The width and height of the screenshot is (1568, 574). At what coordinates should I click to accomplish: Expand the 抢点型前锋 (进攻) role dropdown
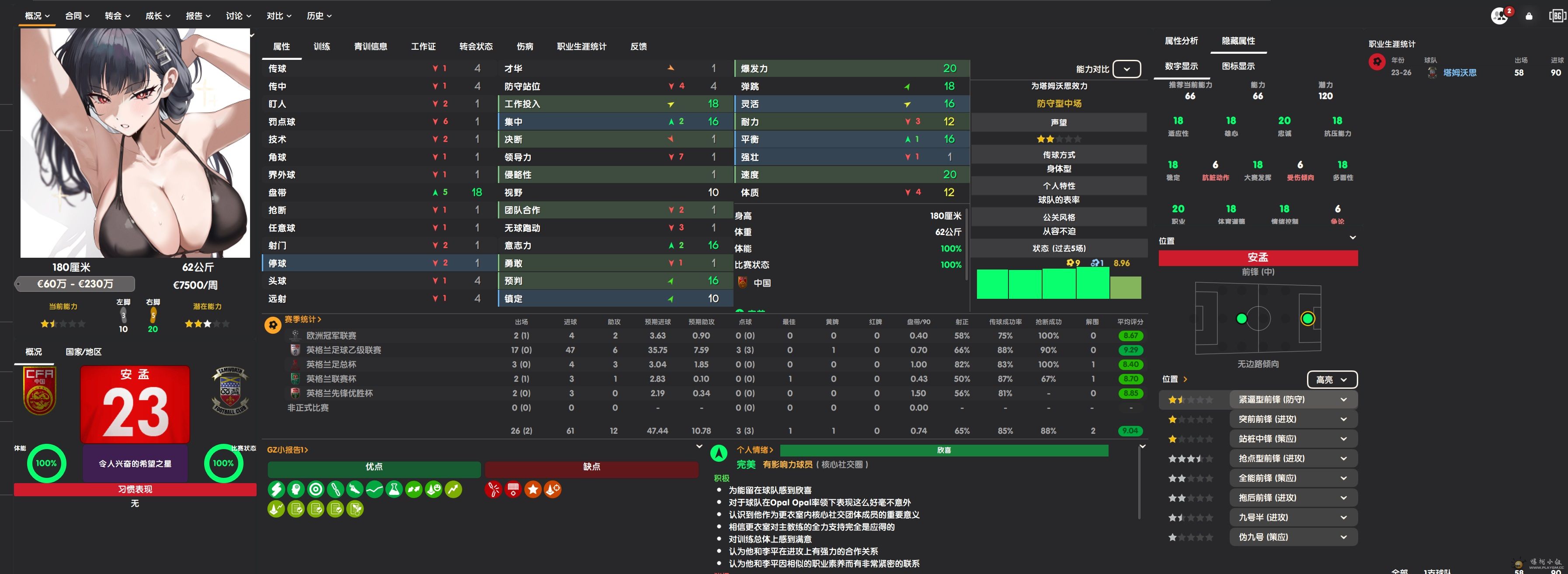pyautogui.click(x=1343, y=459)
